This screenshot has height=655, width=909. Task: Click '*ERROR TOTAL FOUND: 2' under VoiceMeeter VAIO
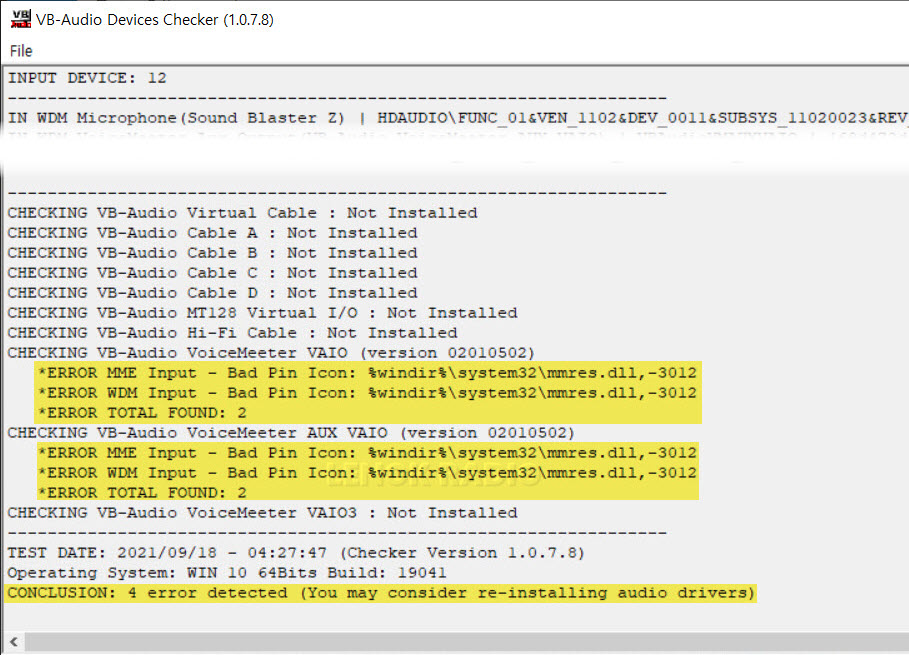[142, 413]
